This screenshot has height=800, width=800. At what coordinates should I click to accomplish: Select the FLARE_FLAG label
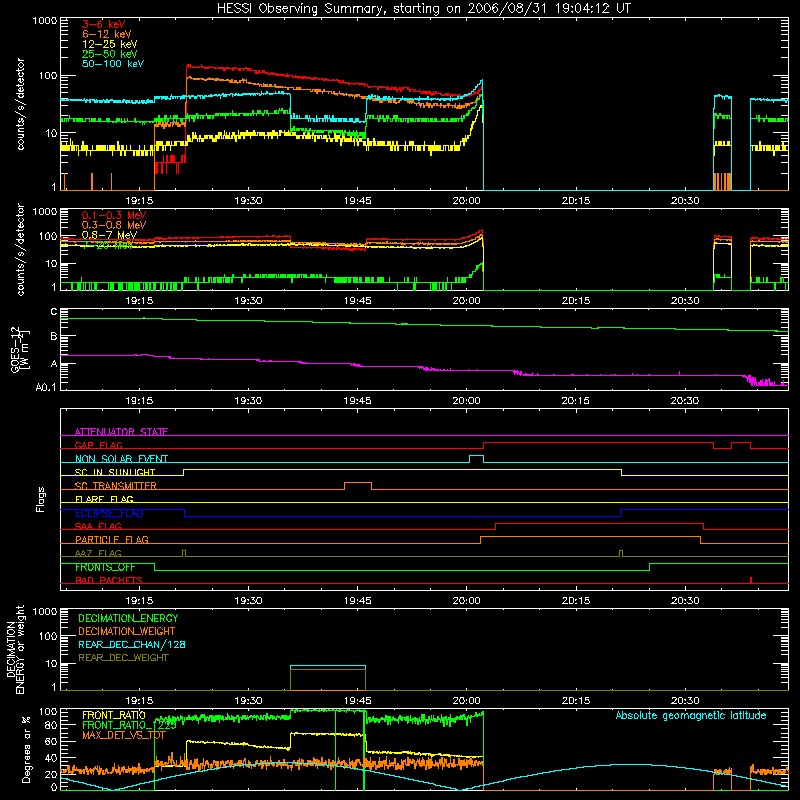pos(104,499)
